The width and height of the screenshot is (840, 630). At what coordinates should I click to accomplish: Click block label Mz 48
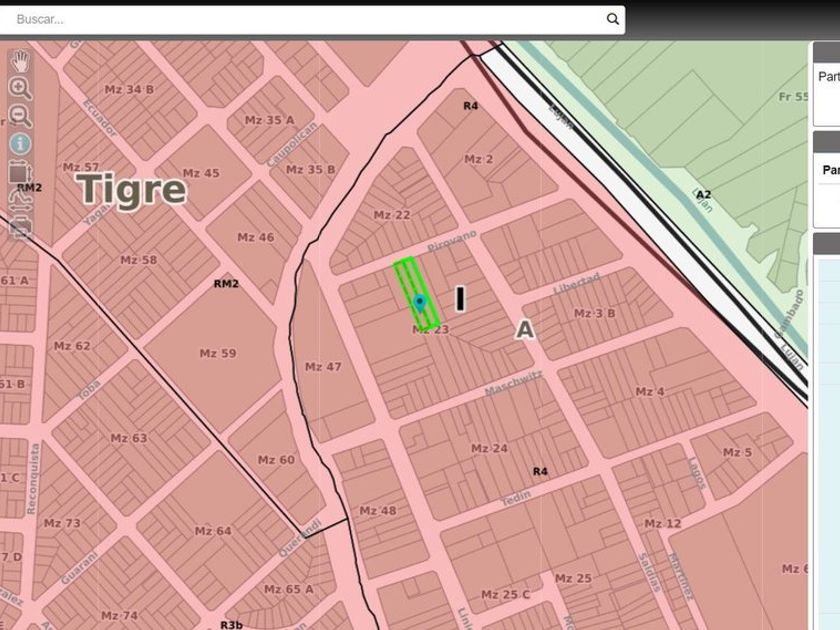coord(378,511)
